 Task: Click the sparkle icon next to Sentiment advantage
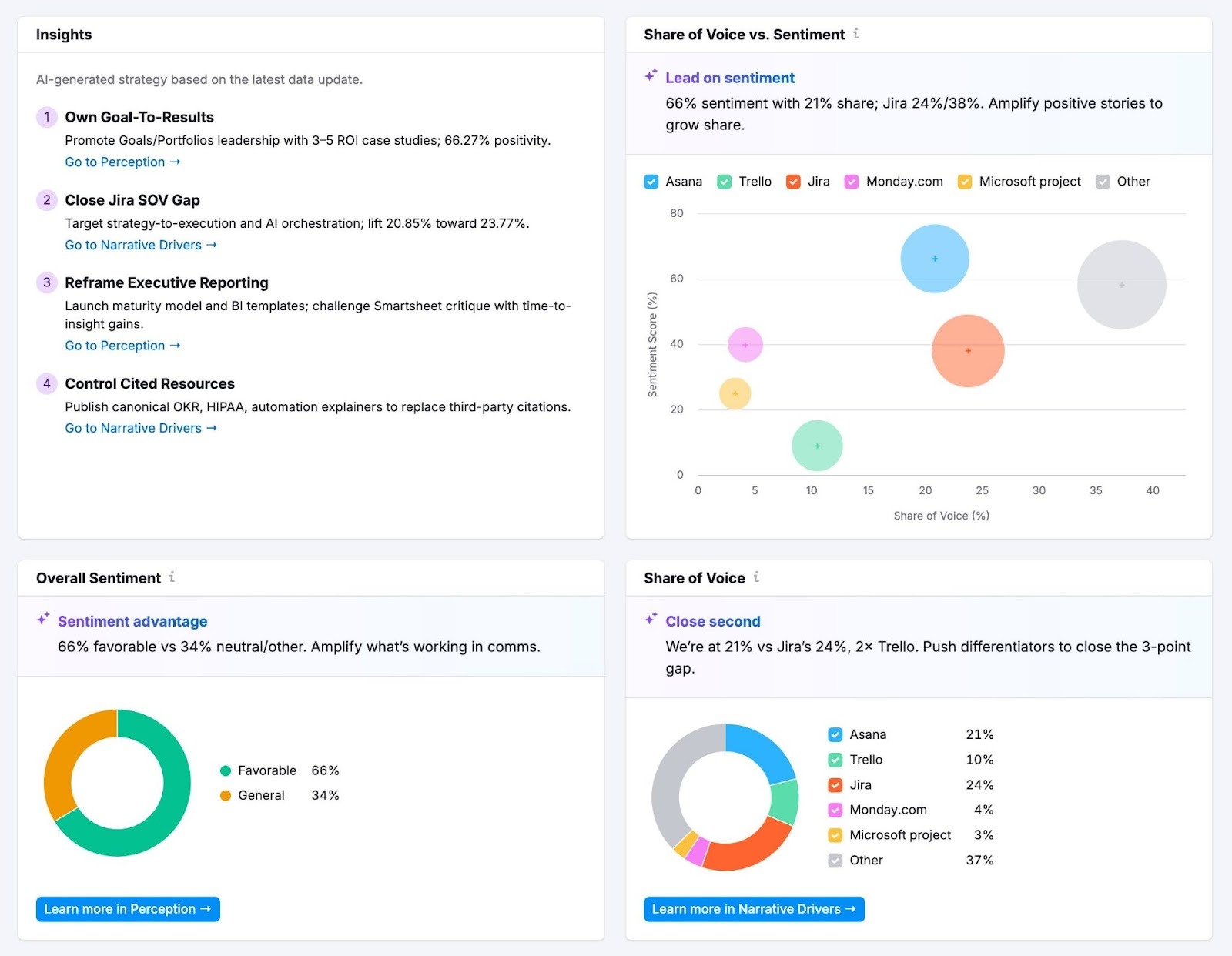point(44,618)
